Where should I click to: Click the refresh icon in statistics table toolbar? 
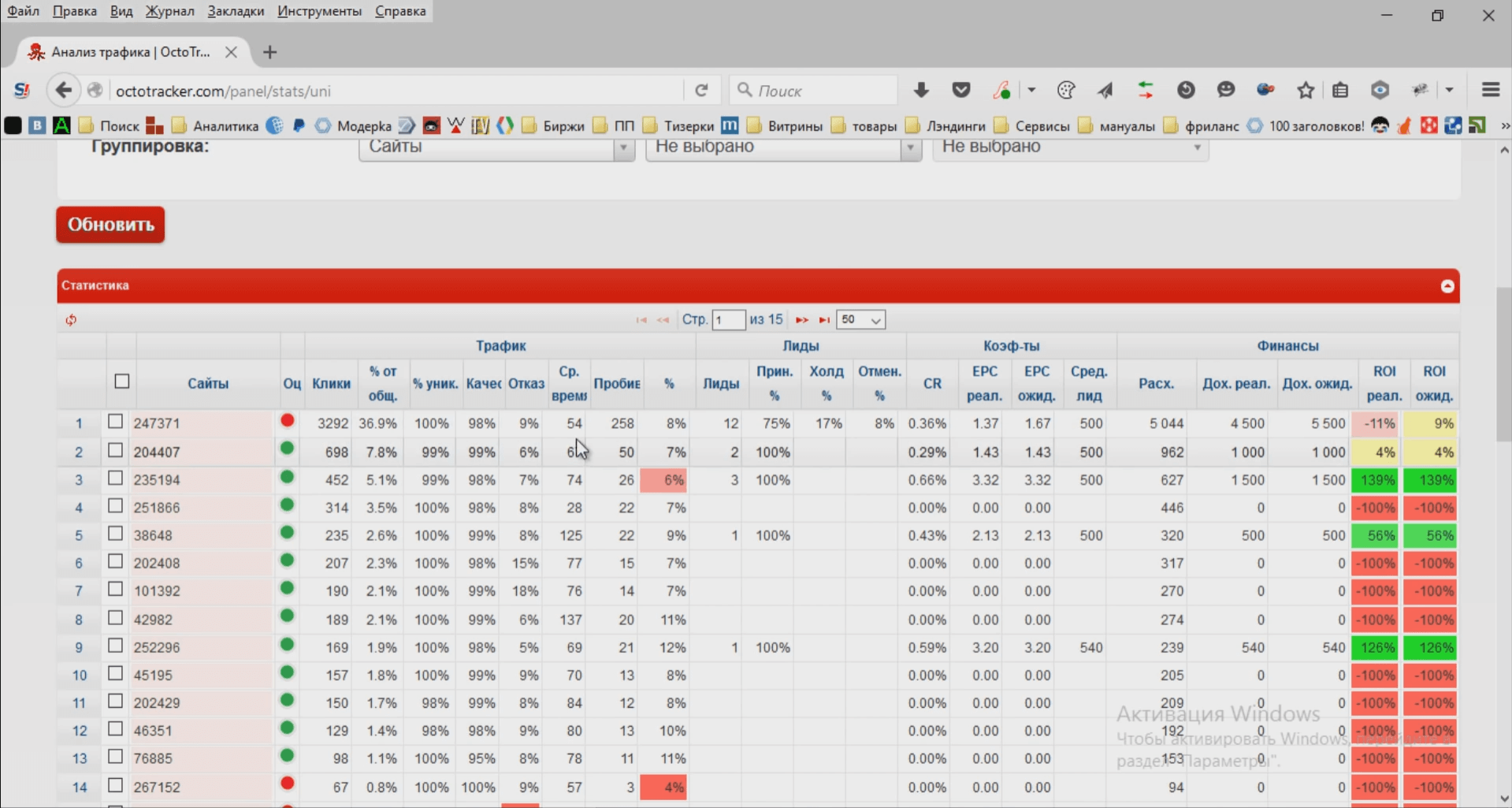pos(71,319)
